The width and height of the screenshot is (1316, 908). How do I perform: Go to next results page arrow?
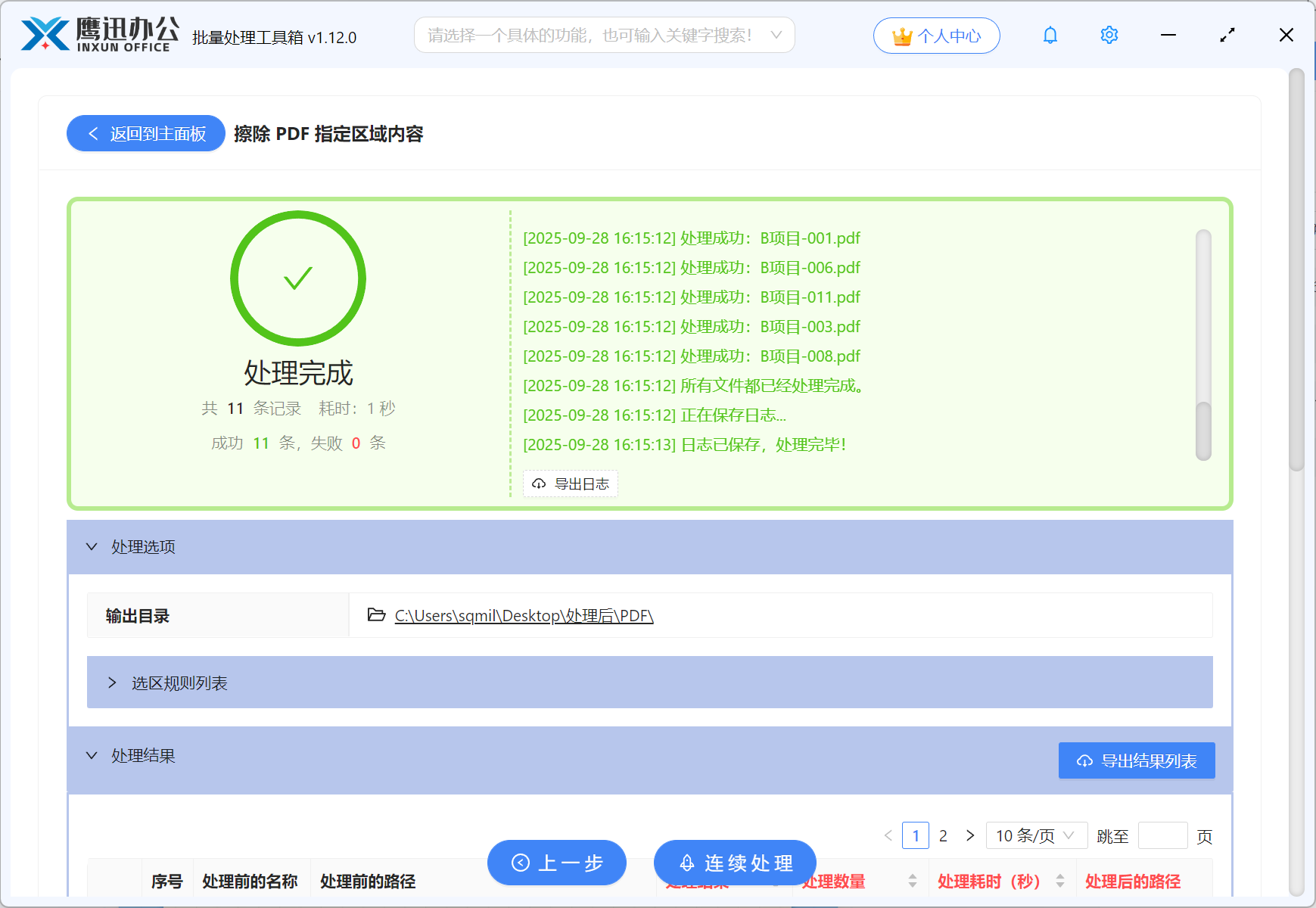970,835
